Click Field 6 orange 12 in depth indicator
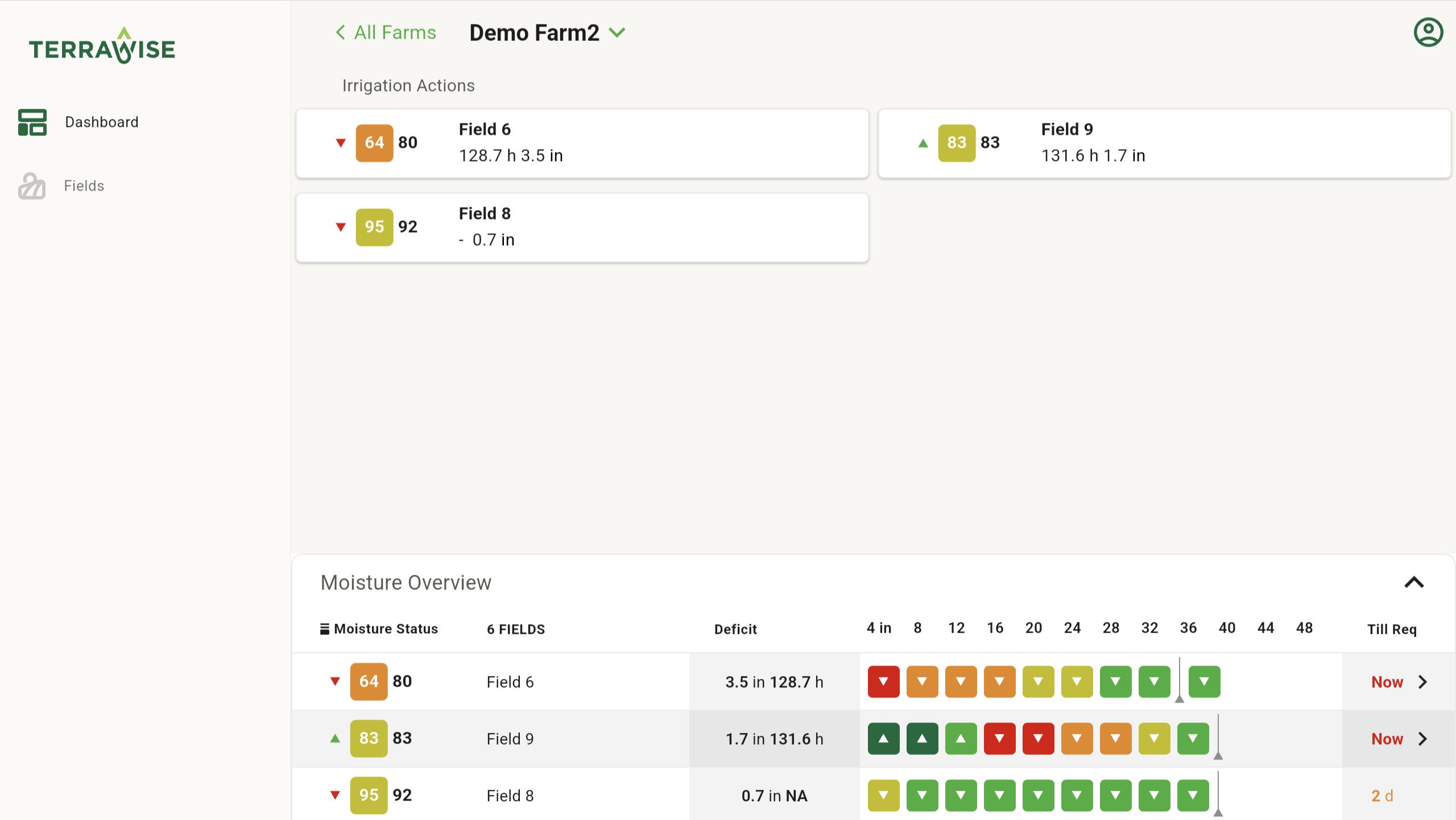The width and height of the screenshot is (1456, 820). click(961, 682)
